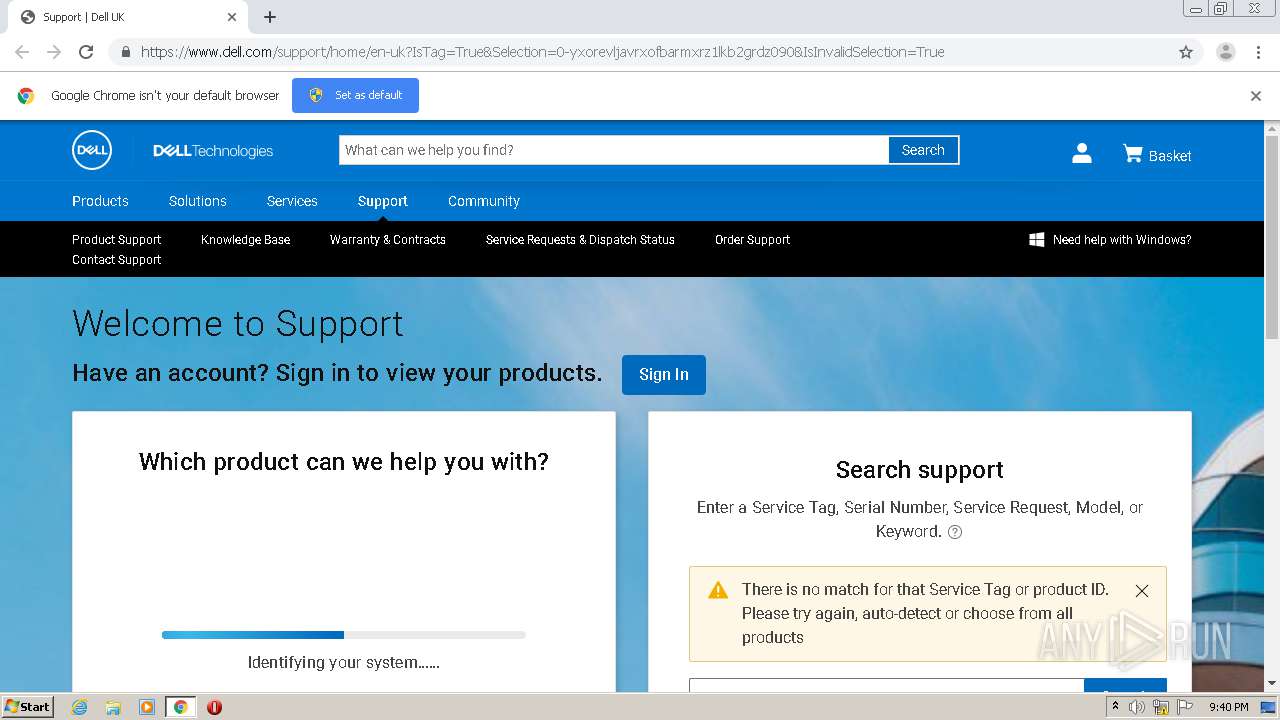Click the Chrome address bar URL

(542, 52)
